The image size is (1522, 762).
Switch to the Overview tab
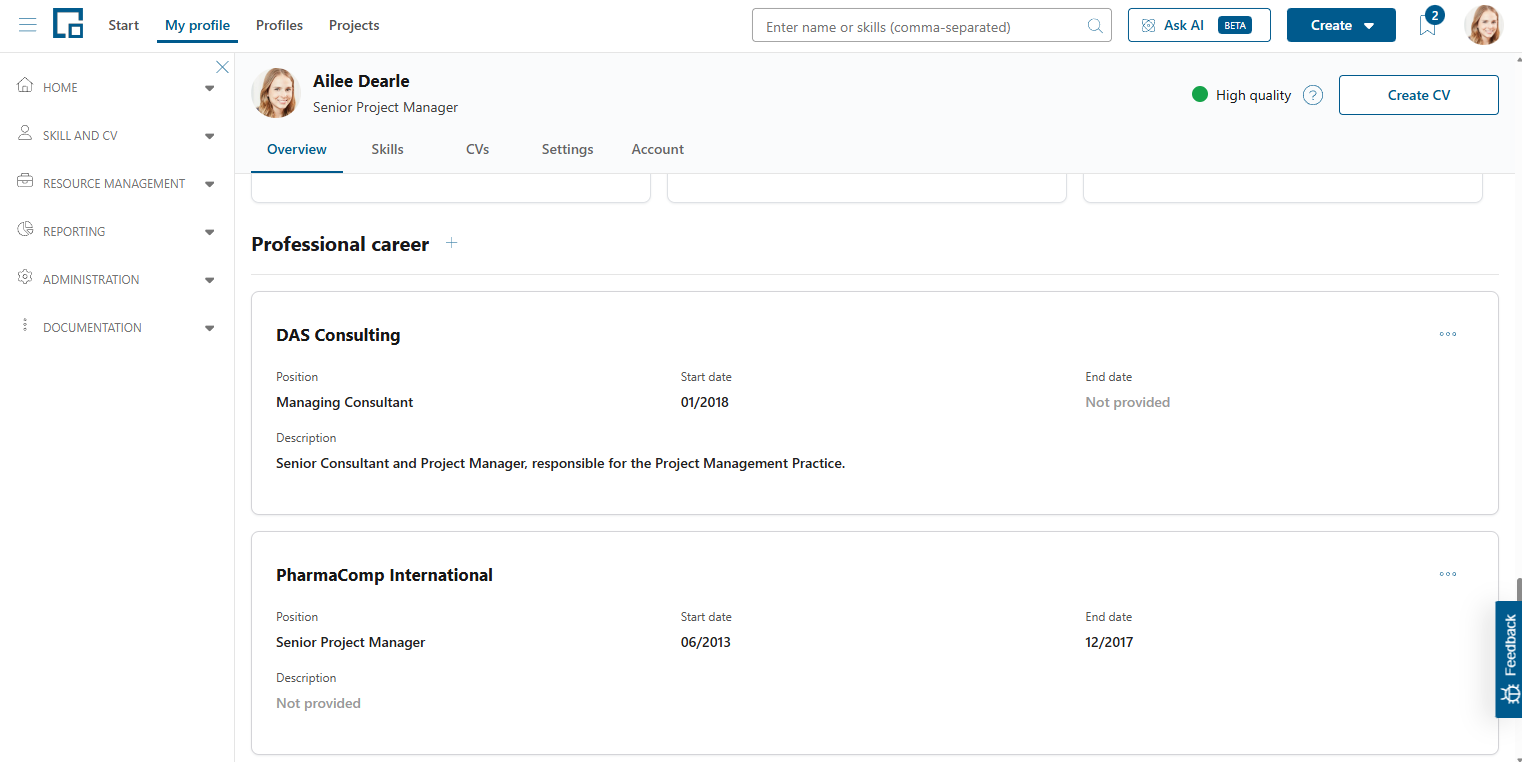tap(297, 149)
